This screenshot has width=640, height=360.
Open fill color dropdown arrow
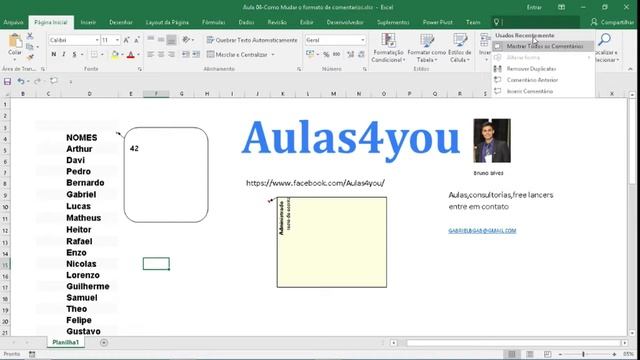point(123,54)
